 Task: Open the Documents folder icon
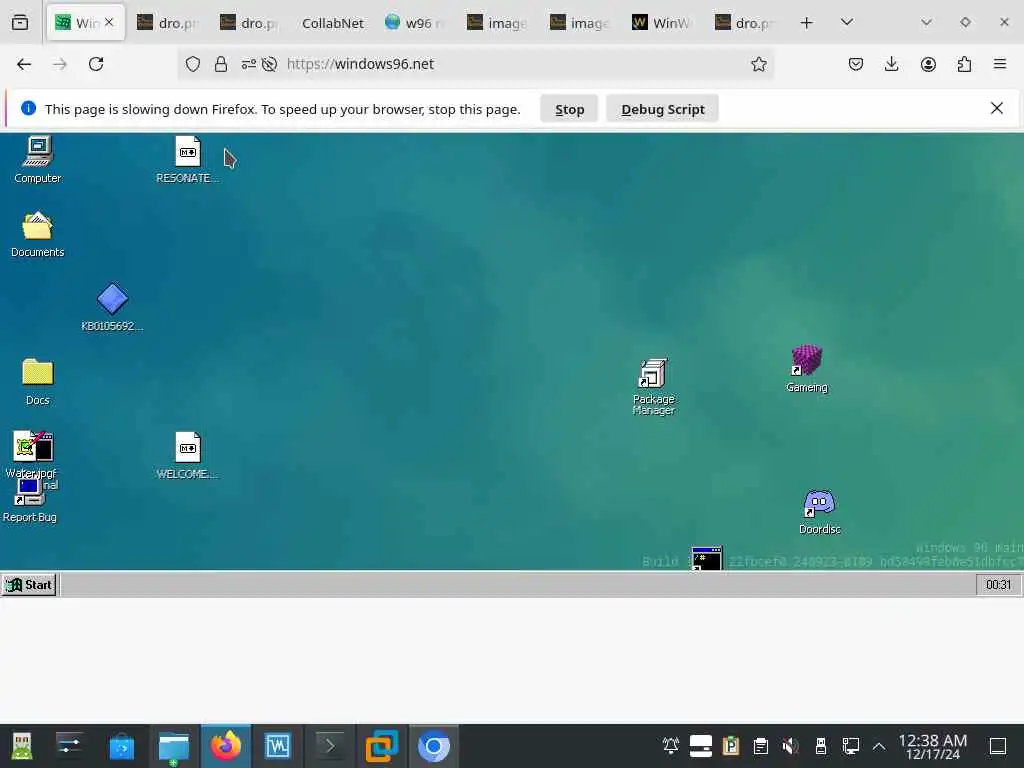37,234
